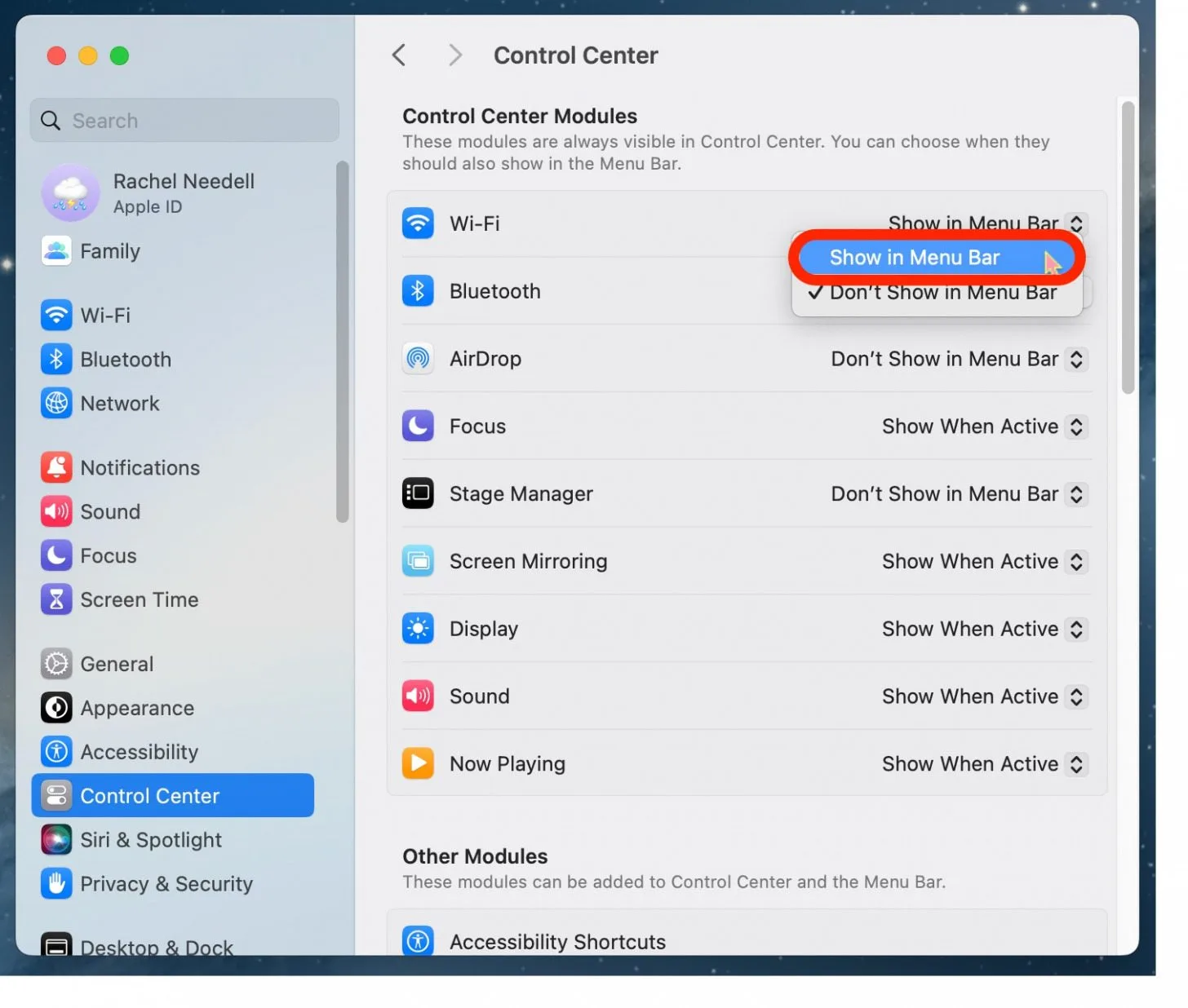Navigate back using the back arrow
This screenshot has width=1188, height=1008.
pos(399,55)
